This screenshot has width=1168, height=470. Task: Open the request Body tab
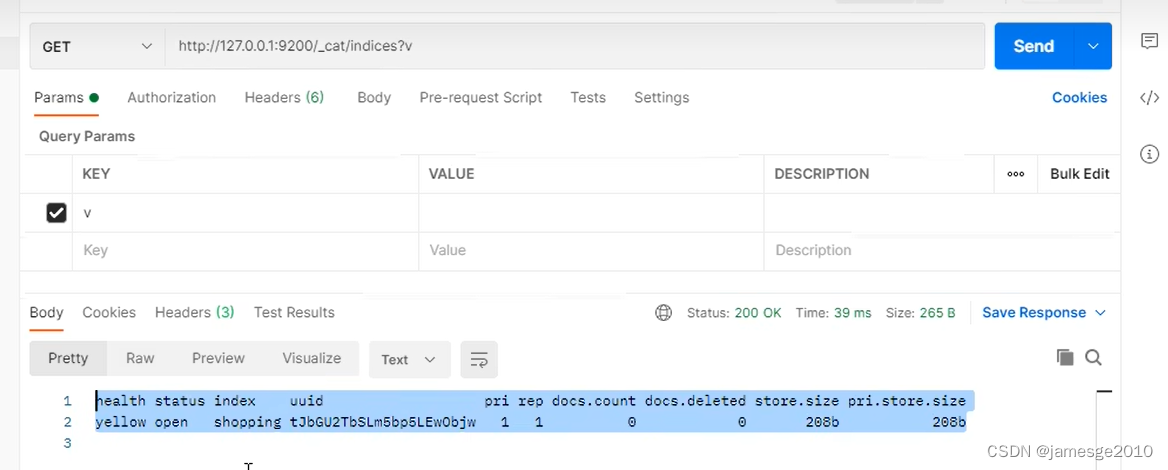click(374, 98)
